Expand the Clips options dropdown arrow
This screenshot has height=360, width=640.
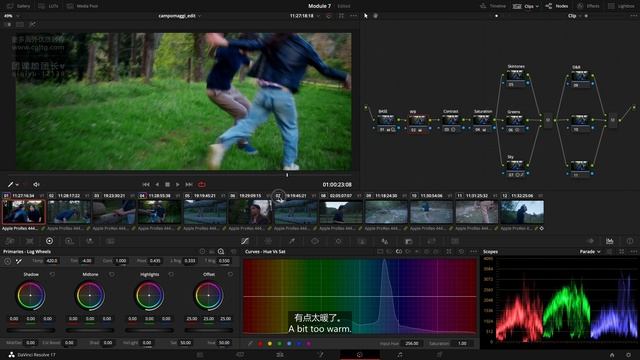[537, 7]
